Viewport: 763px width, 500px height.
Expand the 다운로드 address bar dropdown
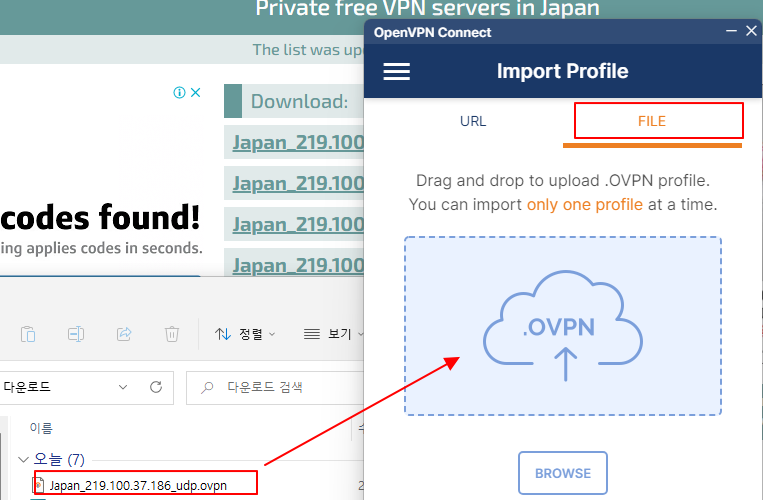(123, 387)
